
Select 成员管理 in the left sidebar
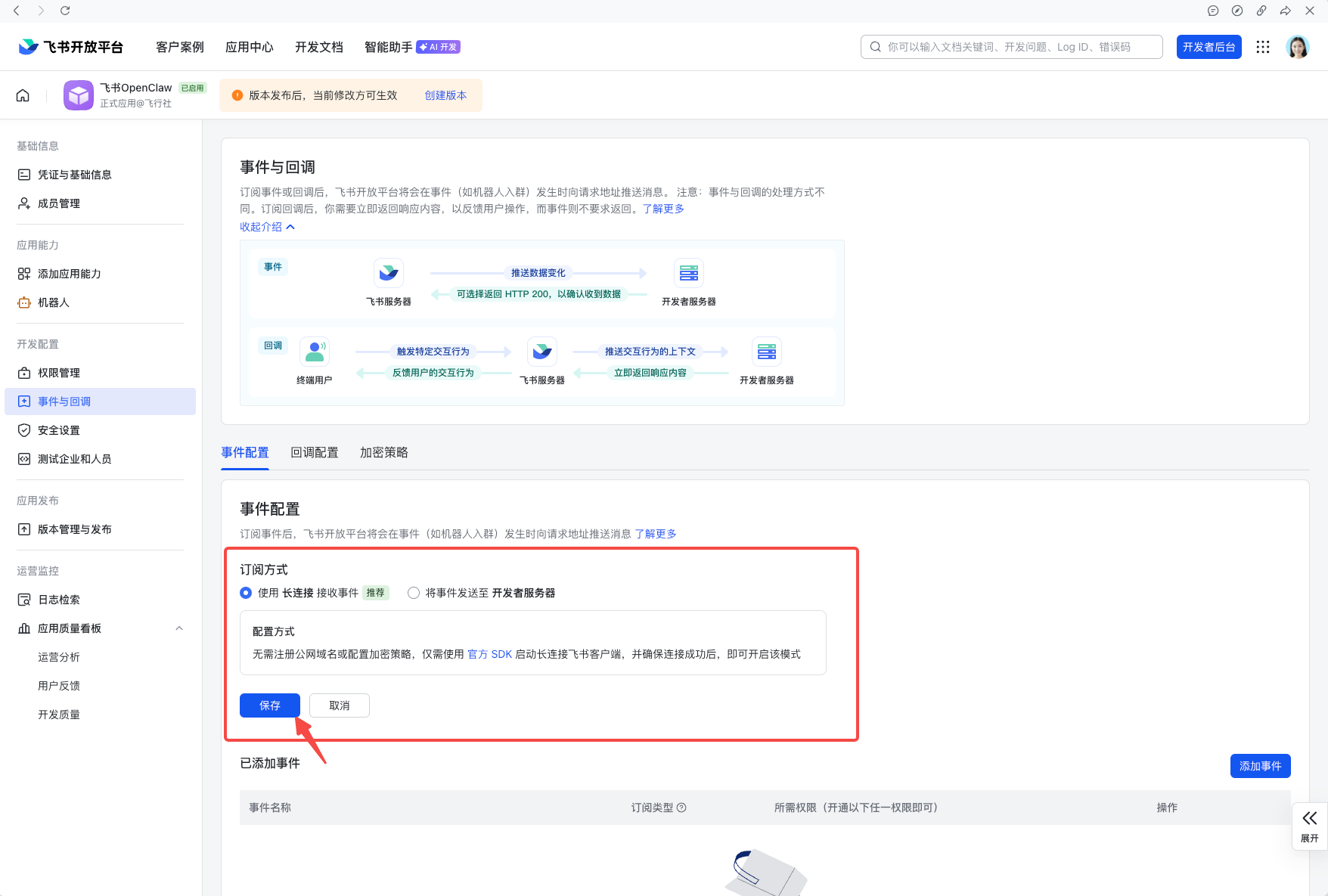(57, 203)
